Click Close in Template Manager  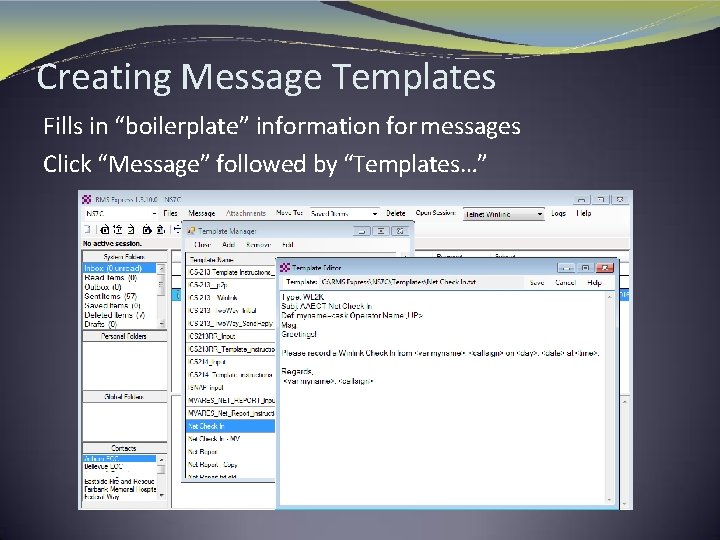click(202, 245)
